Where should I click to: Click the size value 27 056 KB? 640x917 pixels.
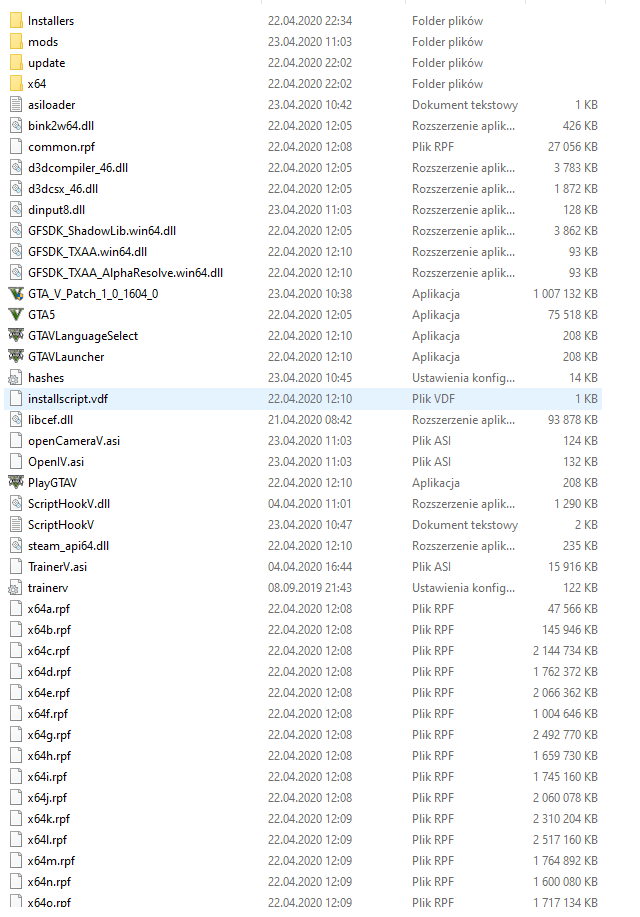click(573, 147)
